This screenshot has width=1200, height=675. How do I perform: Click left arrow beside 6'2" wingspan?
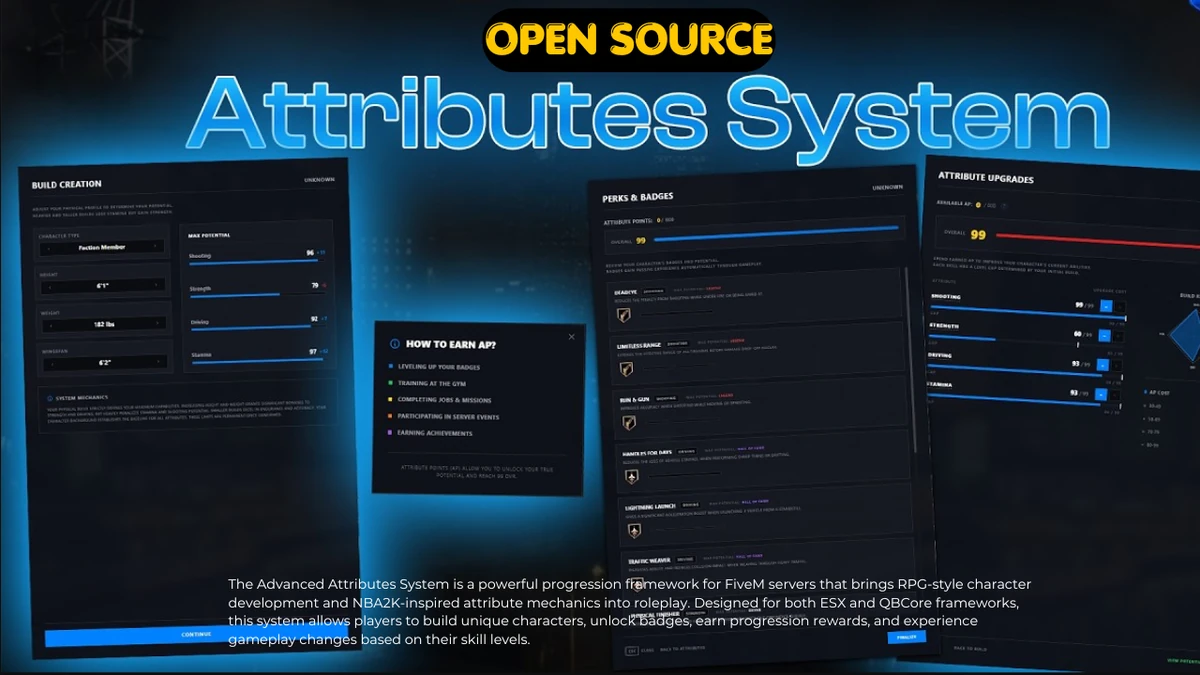click(x=52, y=364)
